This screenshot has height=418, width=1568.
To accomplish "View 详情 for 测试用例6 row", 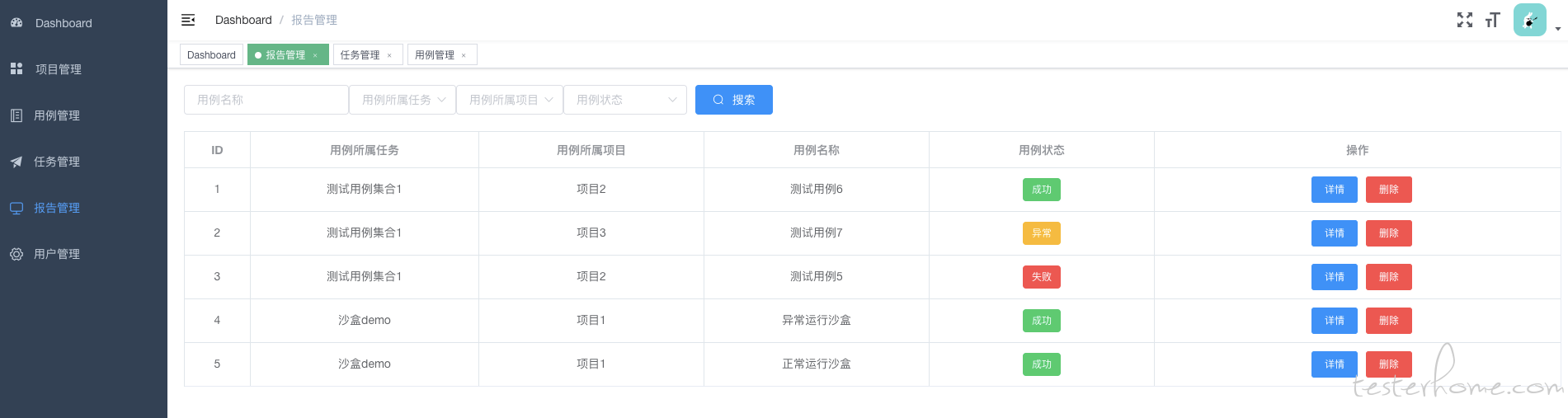I will point(1335,190).
